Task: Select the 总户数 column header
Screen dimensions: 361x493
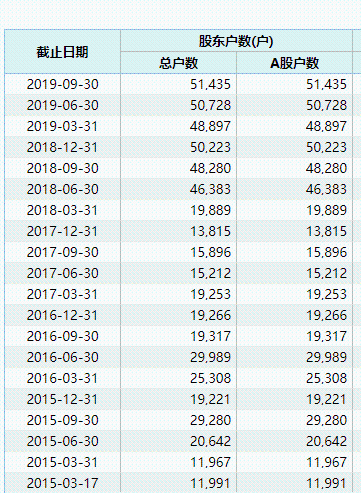Action: (x=178, y=63)
